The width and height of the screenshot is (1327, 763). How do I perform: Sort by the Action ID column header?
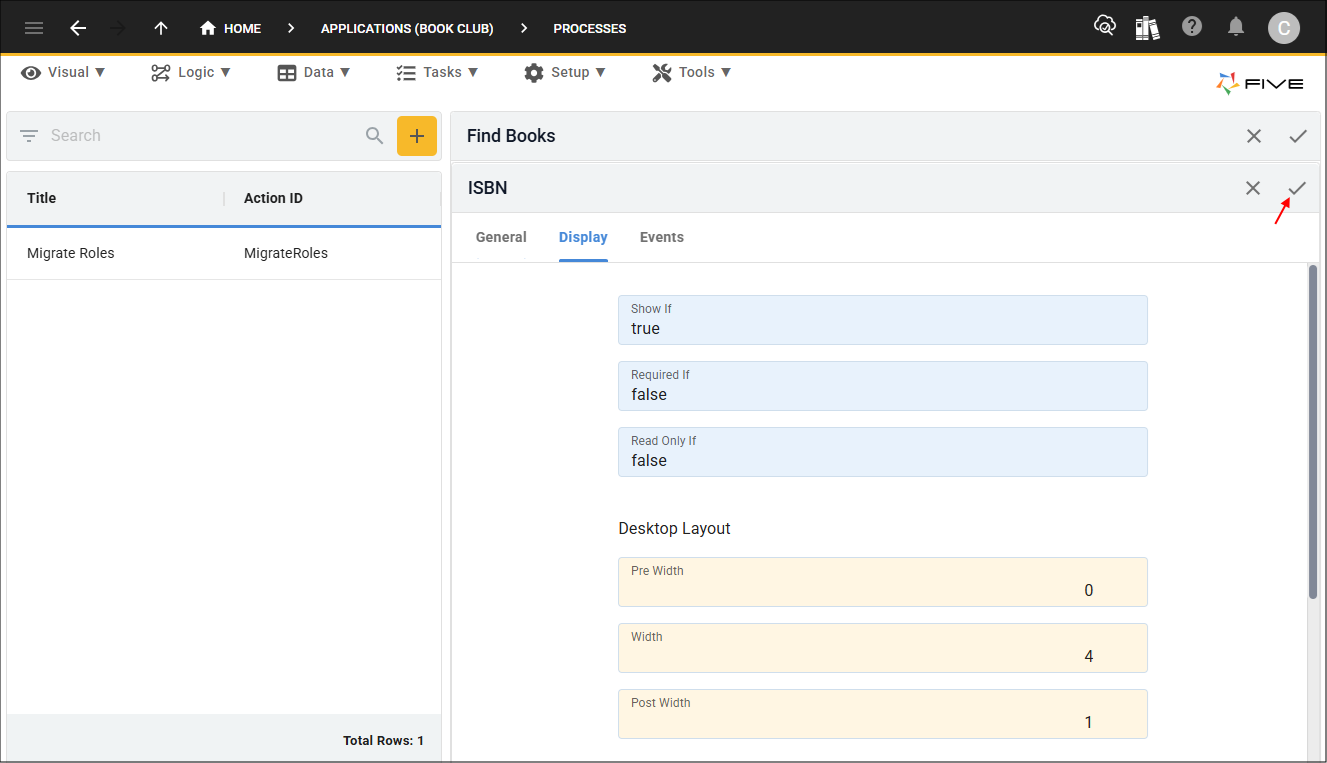click(273, 198)
